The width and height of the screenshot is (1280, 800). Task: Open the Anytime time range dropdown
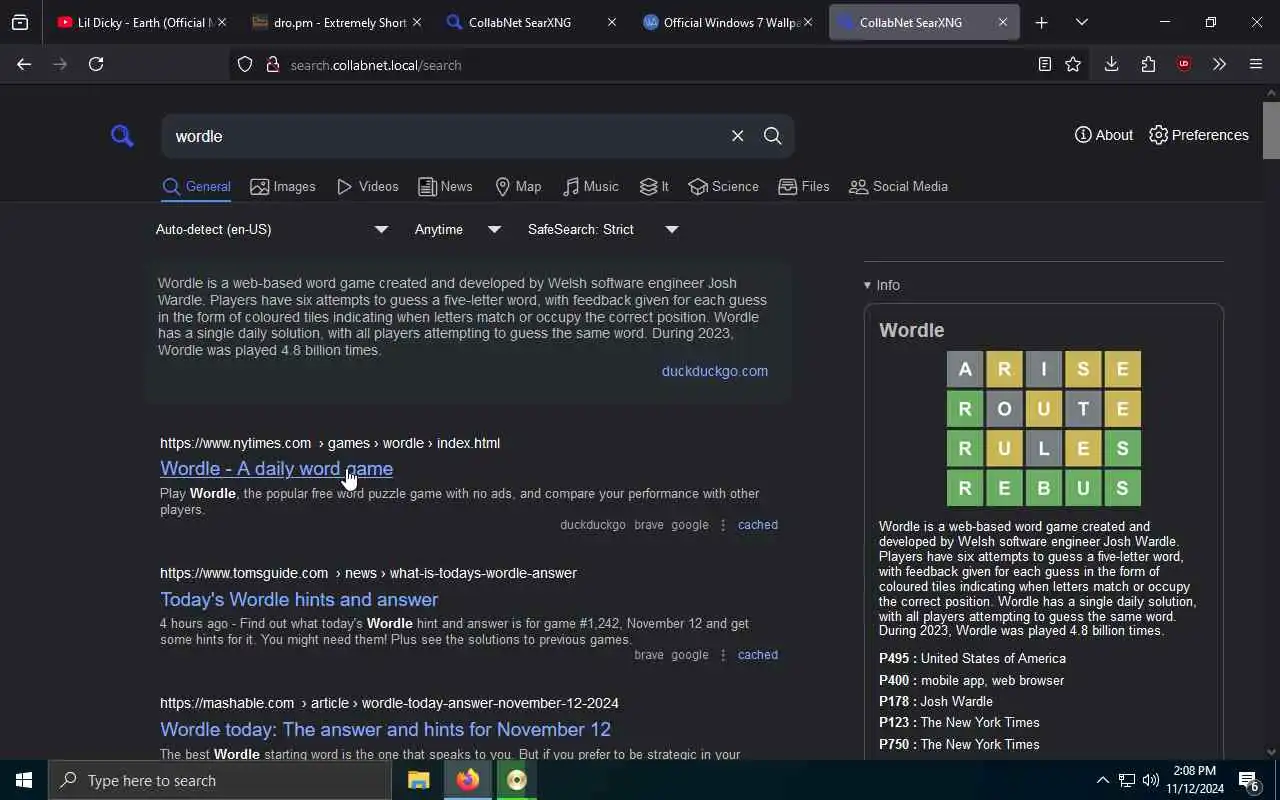pyautogui.click(x=458, y=230)
